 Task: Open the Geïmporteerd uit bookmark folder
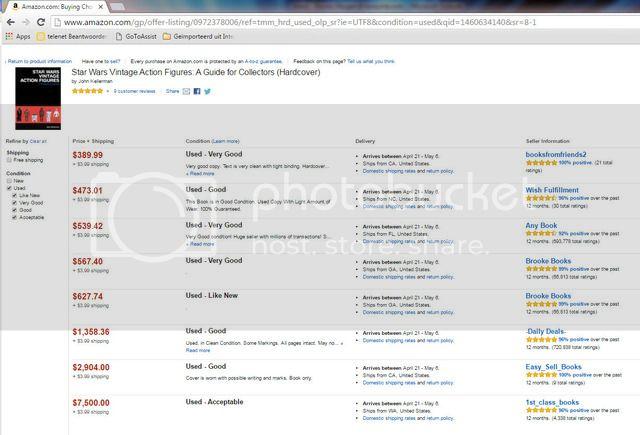[198, 36]
